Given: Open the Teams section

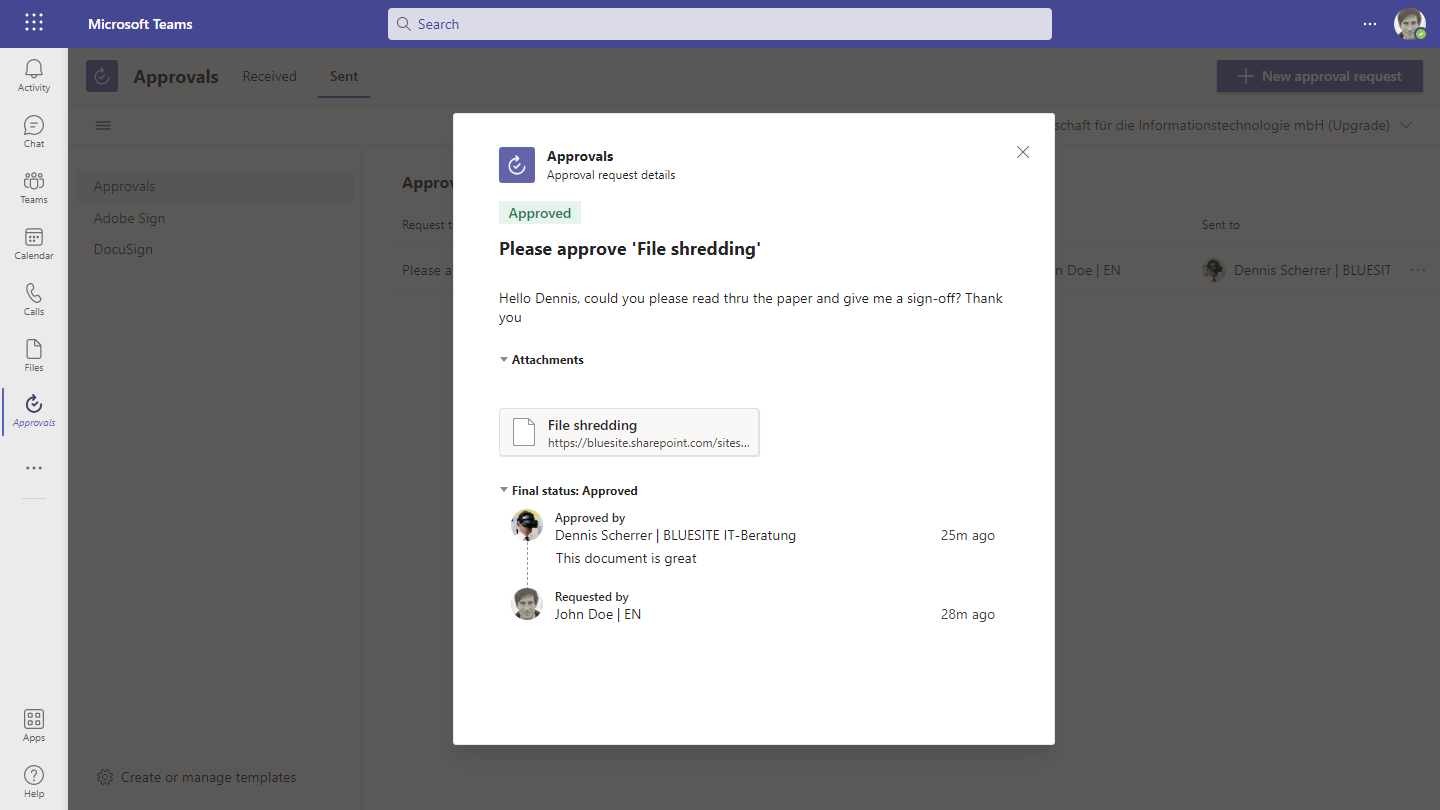Looking at the screenshot, I should [33, 186].
